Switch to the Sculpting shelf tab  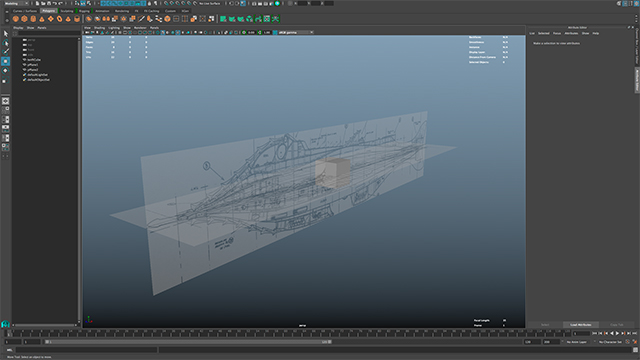click(67, 11)
